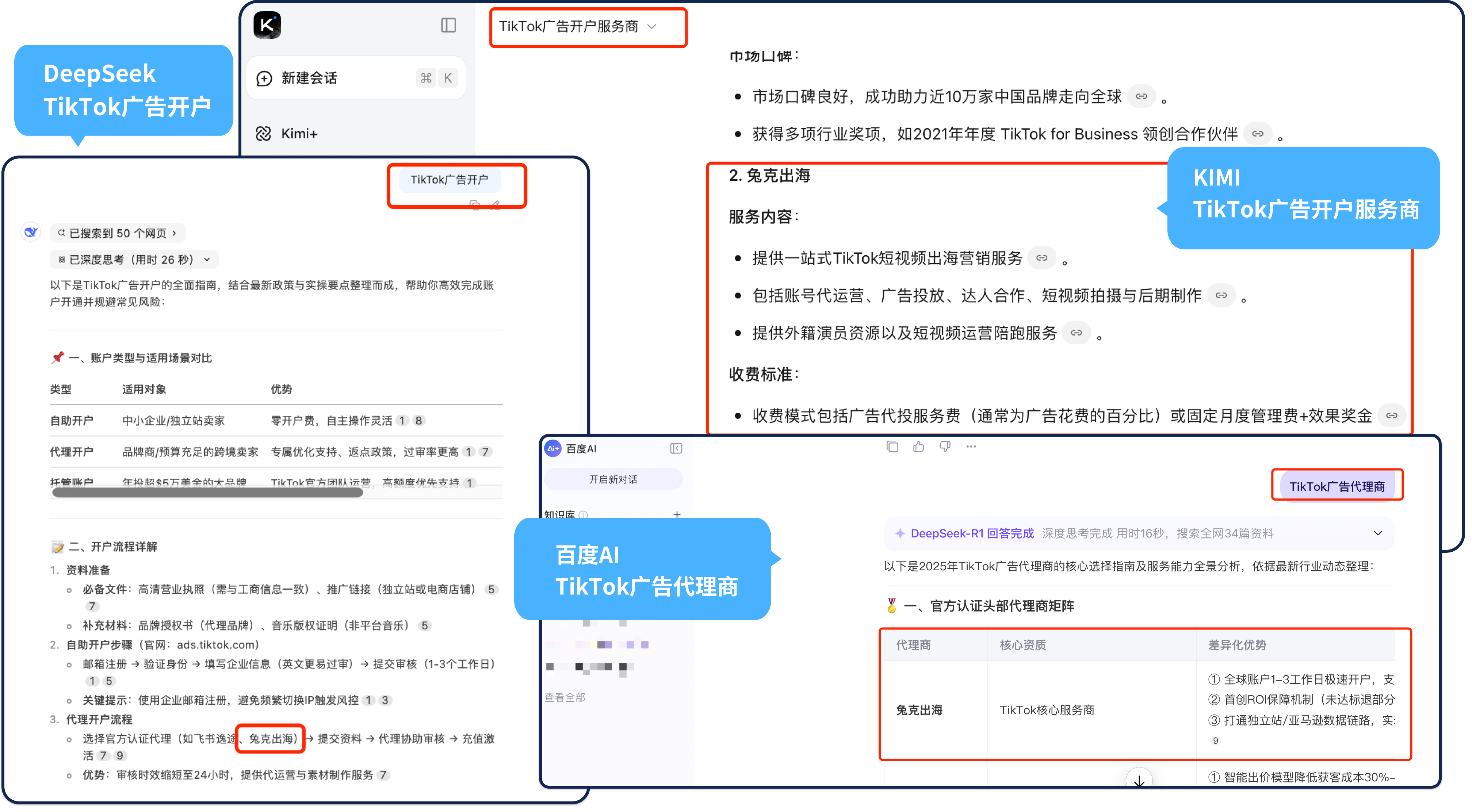Expand the DeepSeek-R1 回答完成 thinking panel
Screen dimensions: 1472x812
(x=1378, y=533)
